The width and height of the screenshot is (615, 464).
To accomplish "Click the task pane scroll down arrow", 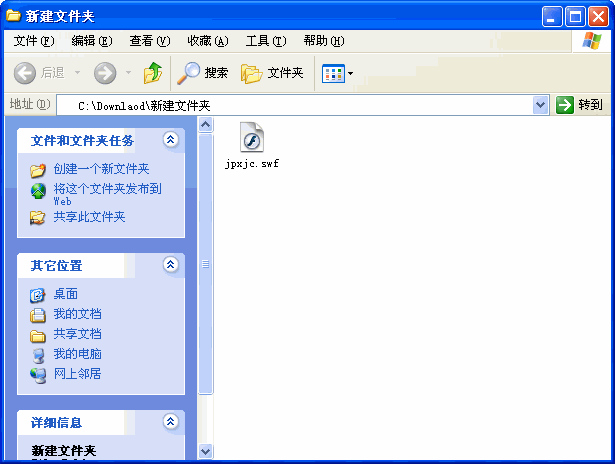I will [206, 451].
